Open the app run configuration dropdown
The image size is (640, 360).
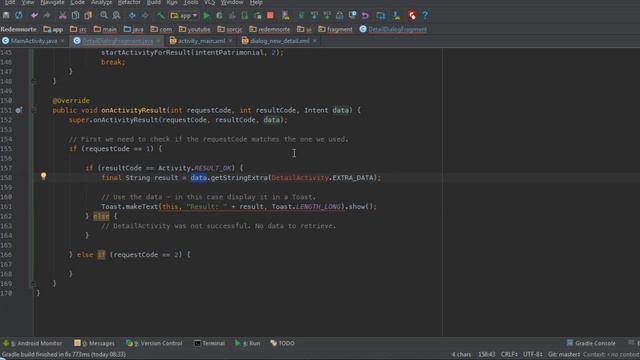(x=184, y=16)
